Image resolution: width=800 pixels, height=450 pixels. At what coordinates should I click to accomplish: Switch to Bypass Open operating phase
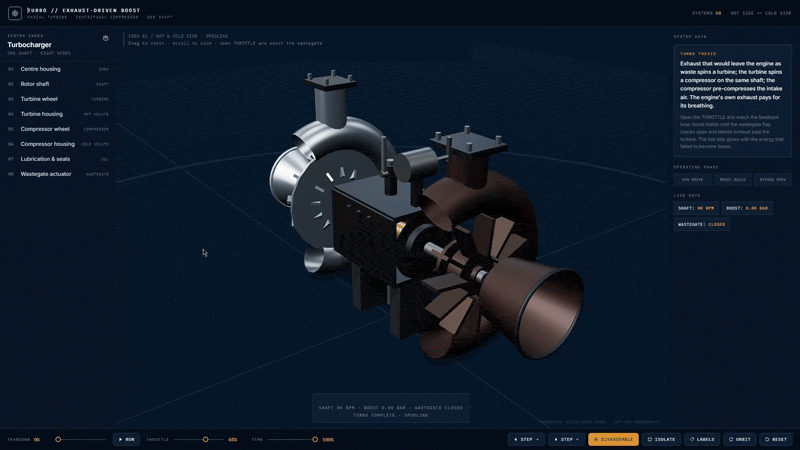(772, 180)
